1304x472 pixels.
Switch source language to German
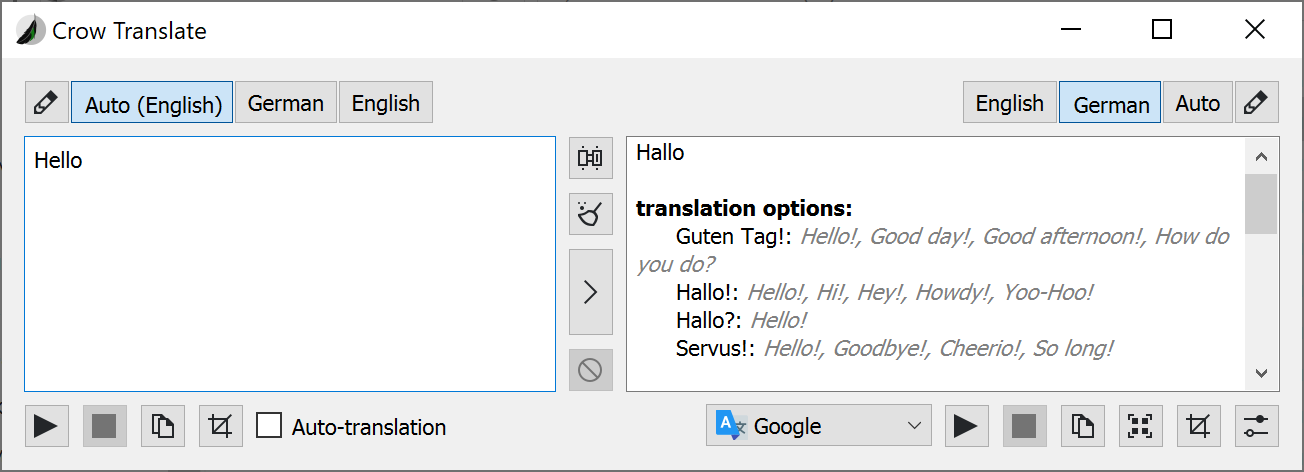[x=286, y=103]
